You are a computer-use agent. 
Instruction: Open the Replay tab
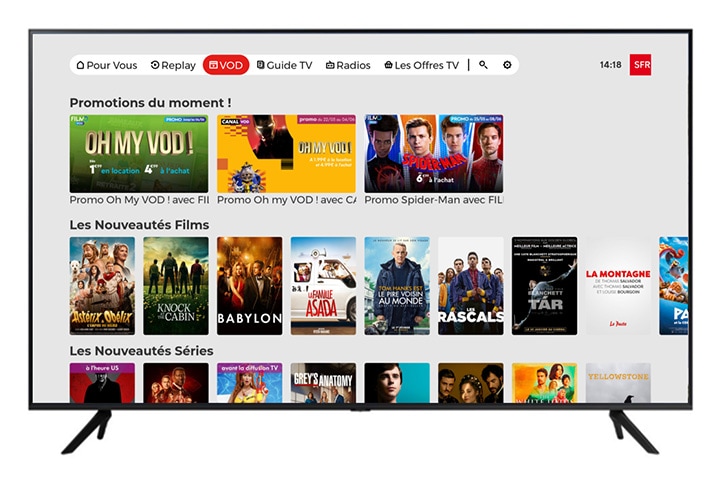click(173, 65)
